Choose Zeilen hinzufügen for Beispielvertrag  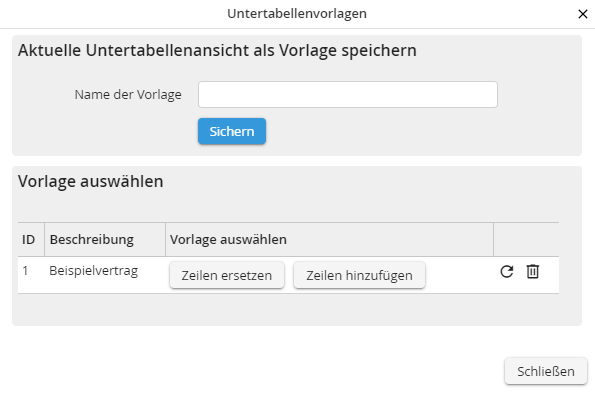tap(359, 275)
